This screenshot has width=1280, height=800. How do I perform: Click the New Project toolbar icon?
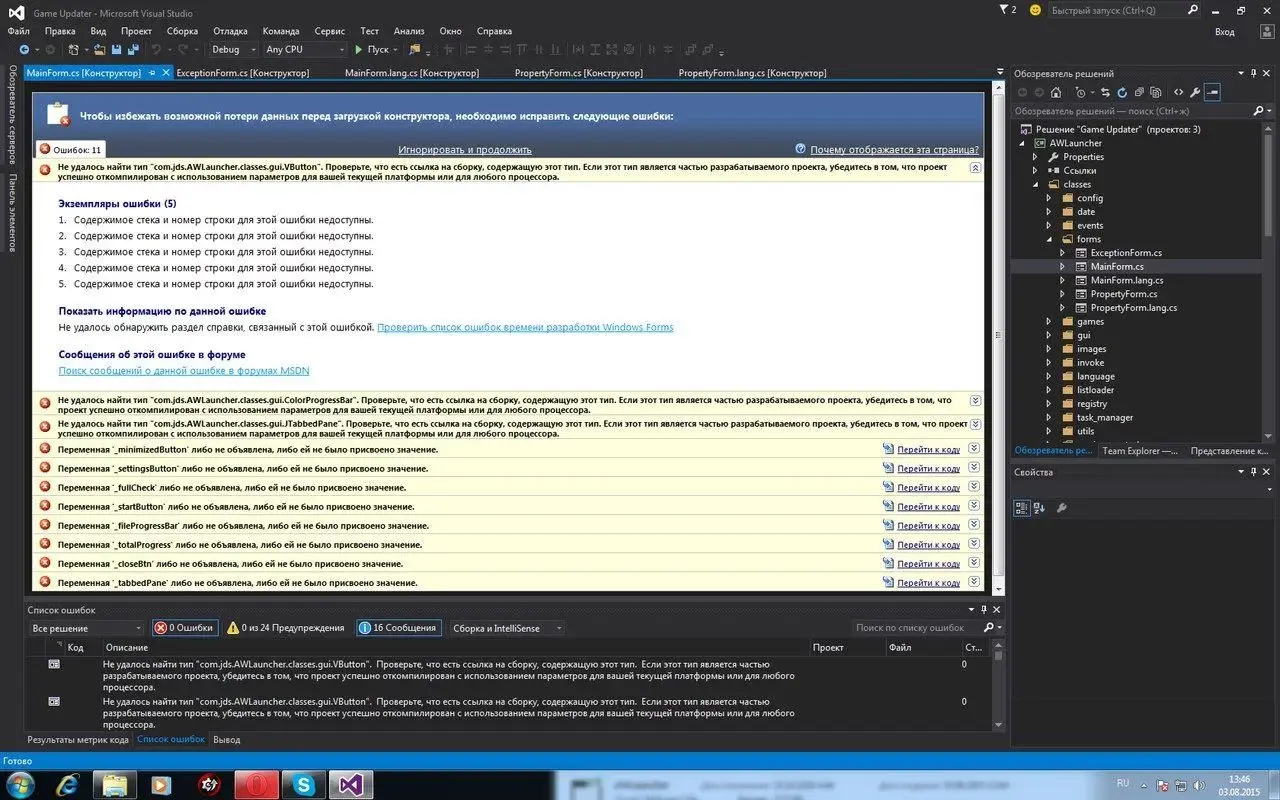(73, 49)
